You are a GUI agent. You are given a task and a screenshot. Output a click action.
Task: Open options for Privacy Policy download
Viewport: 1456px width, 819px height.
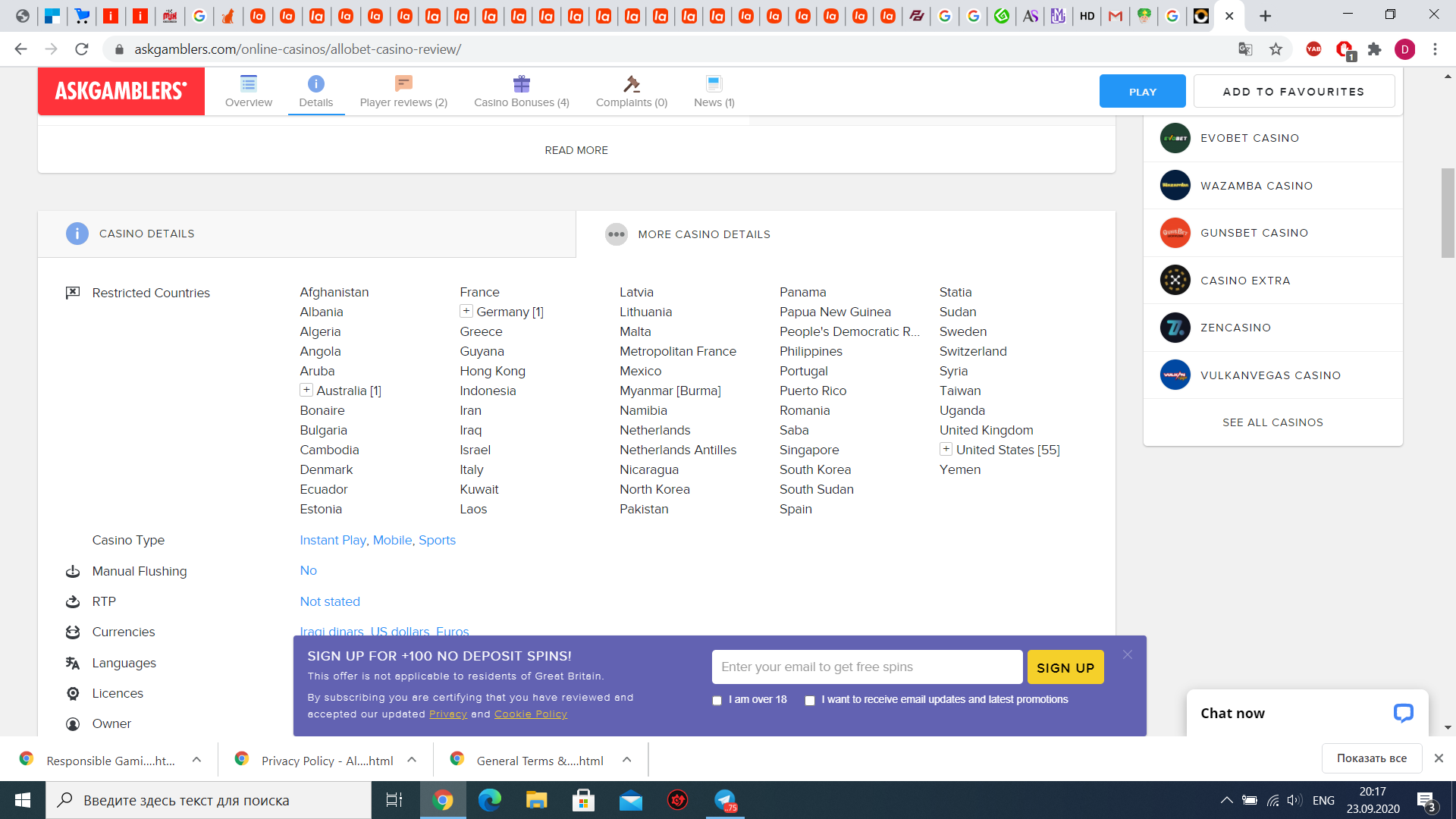pyautogui.click(x=412, y=760)
